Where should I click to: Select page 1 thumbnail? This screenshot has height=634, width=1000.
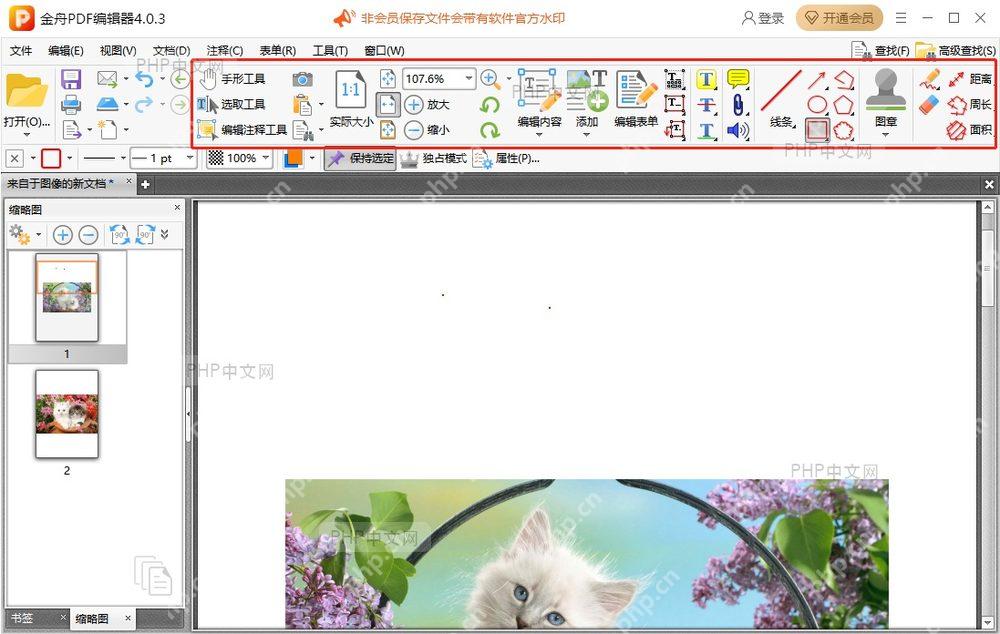point(67,297)
